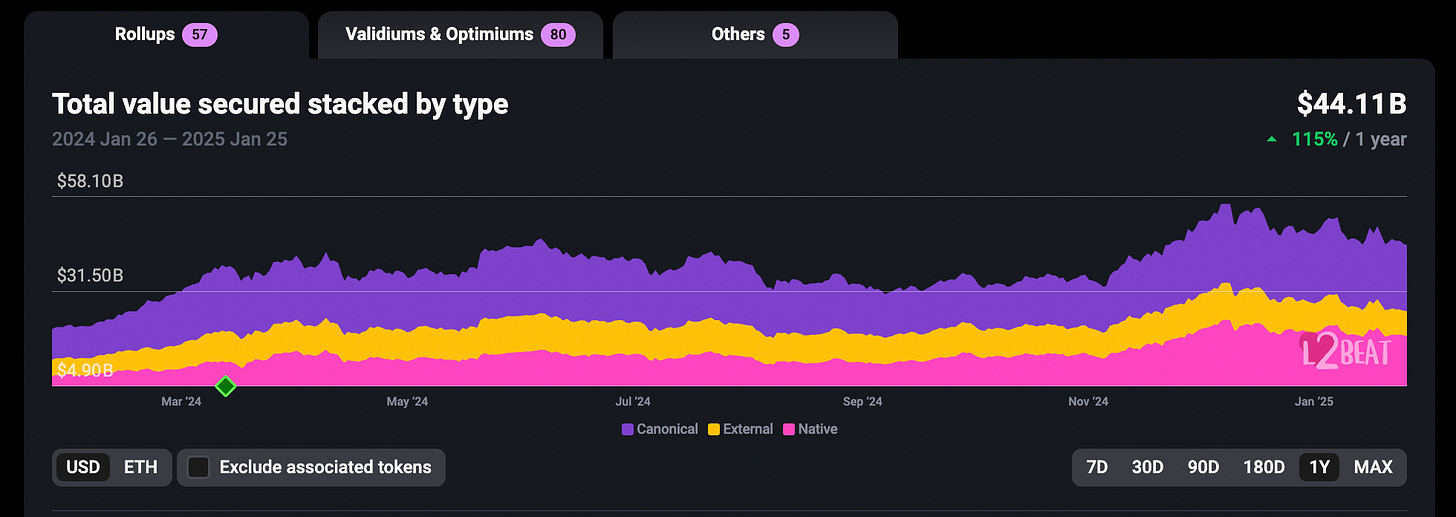Click the Nov '24 axis label

click(x=1088, y=401)
